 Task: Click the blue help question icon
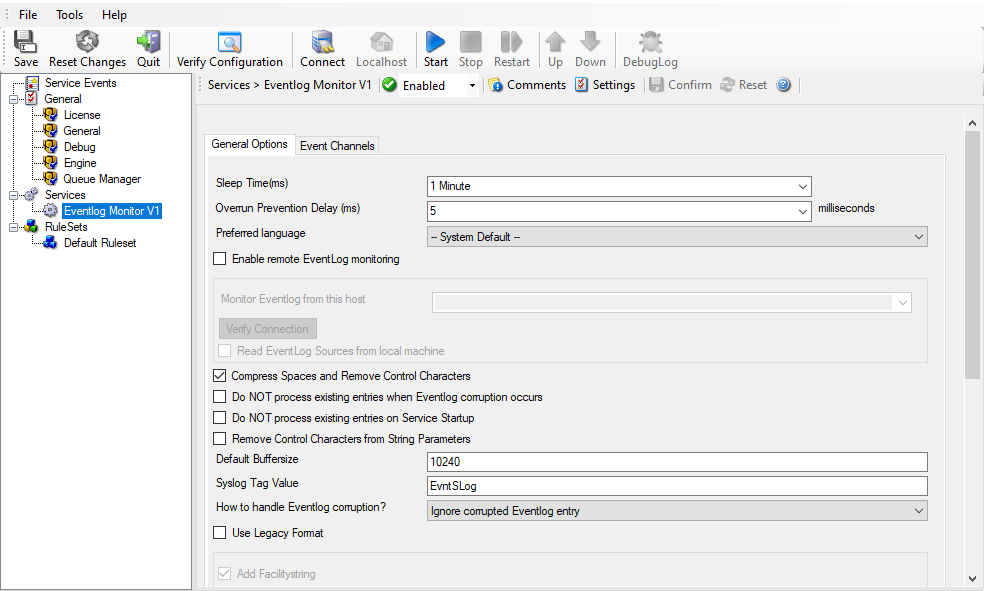tap(784, 85)
